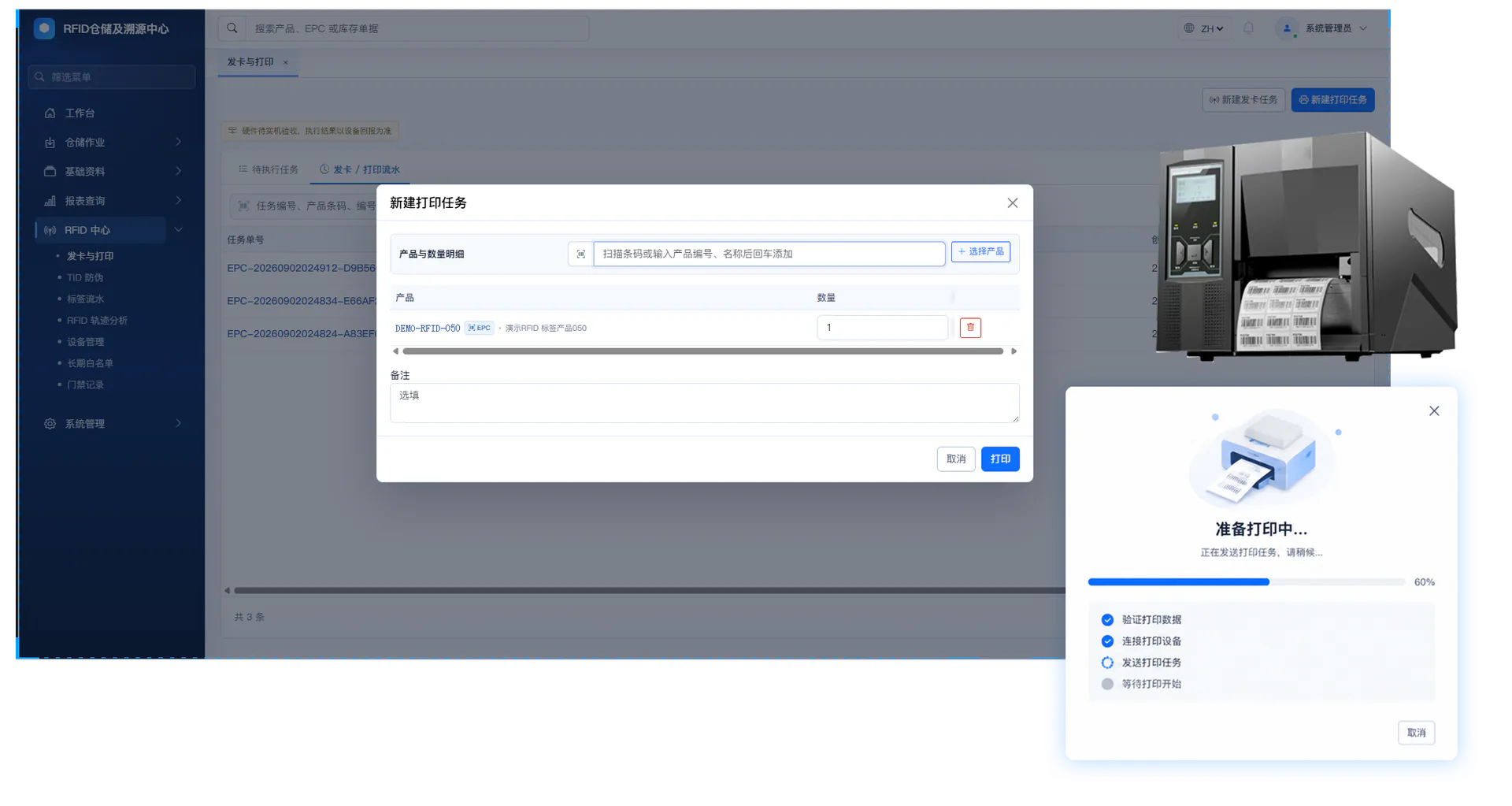The height and width of the screenshot is (806, 1512).
Task: Click the 选择产品 button
Action: [980, 252]
